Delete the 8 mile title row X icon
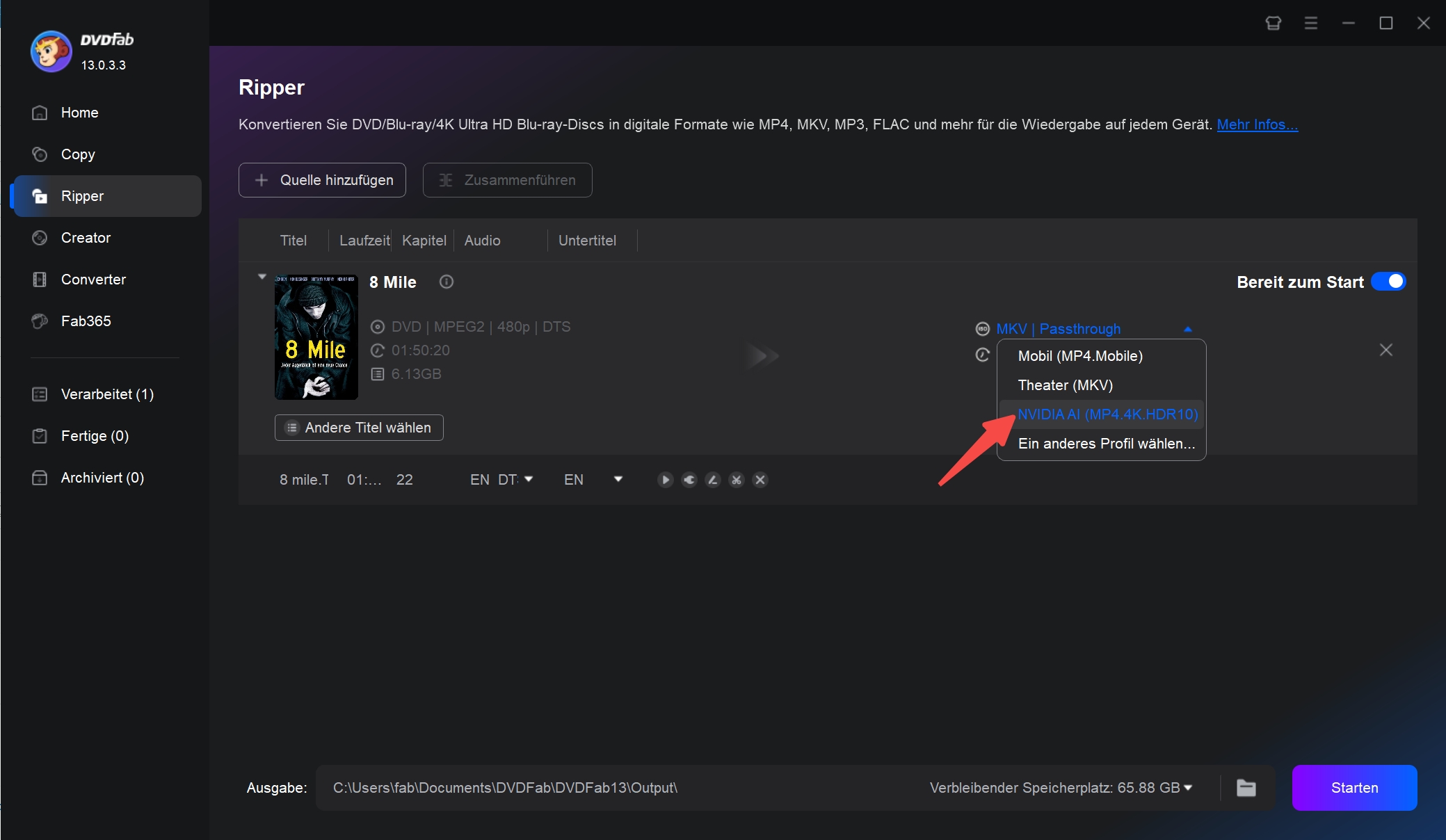 (760, 480)
